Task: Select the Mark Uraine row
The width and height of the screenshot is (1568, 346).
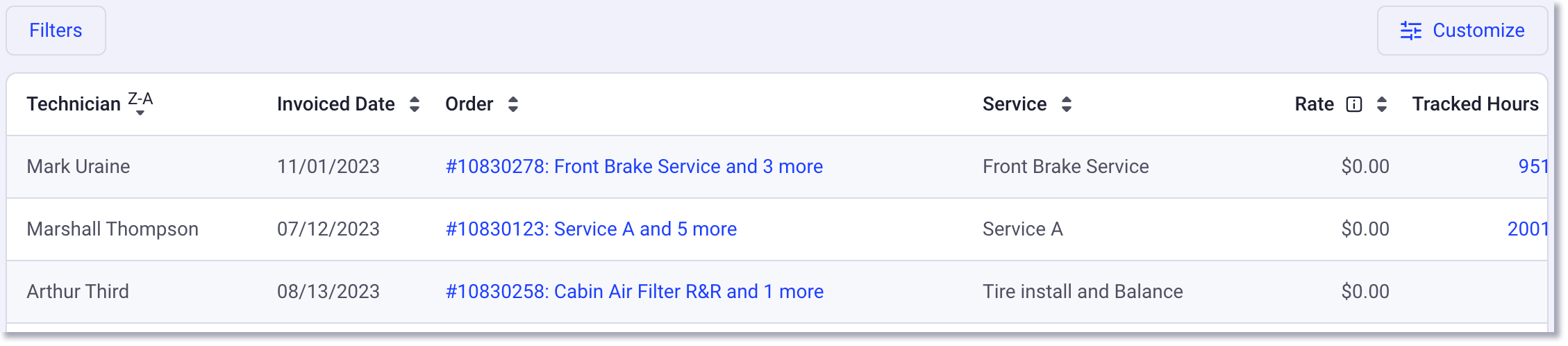Action: [777, 167]
